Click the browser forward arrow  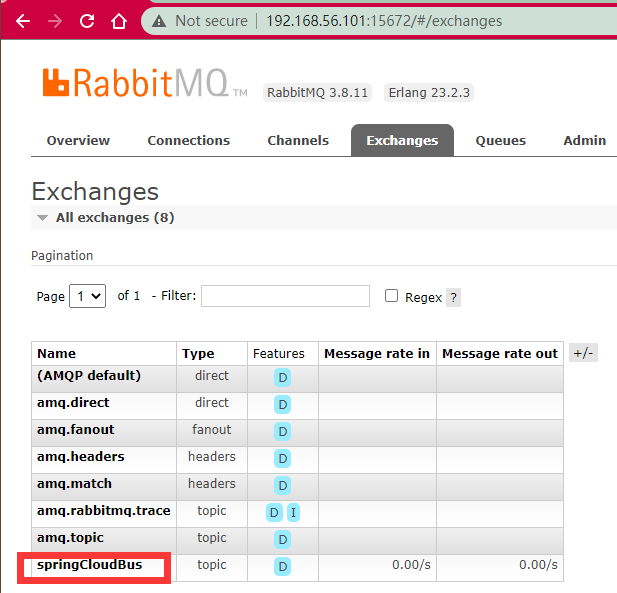55,21
